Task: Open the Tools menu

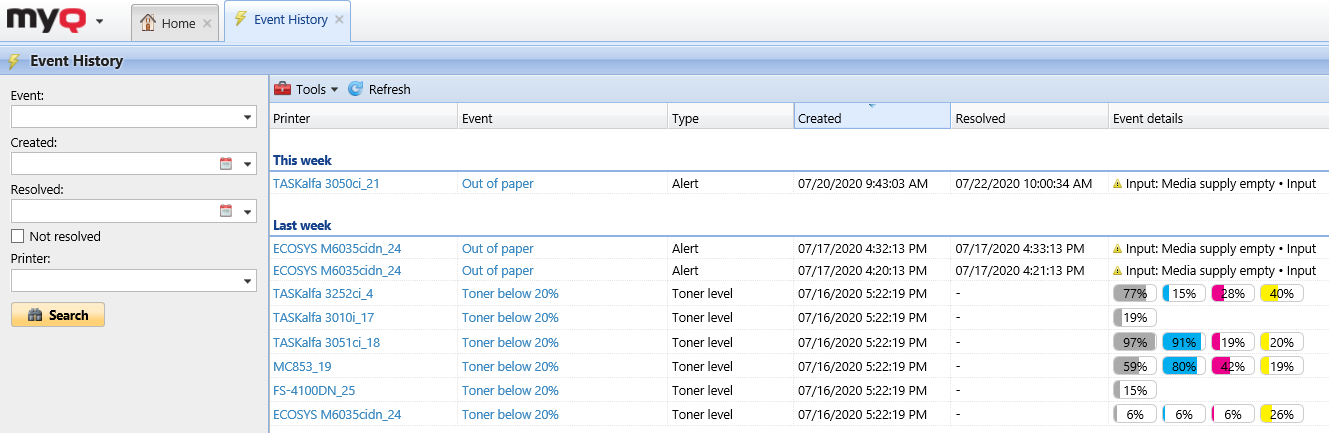Action: click(309, 89)
